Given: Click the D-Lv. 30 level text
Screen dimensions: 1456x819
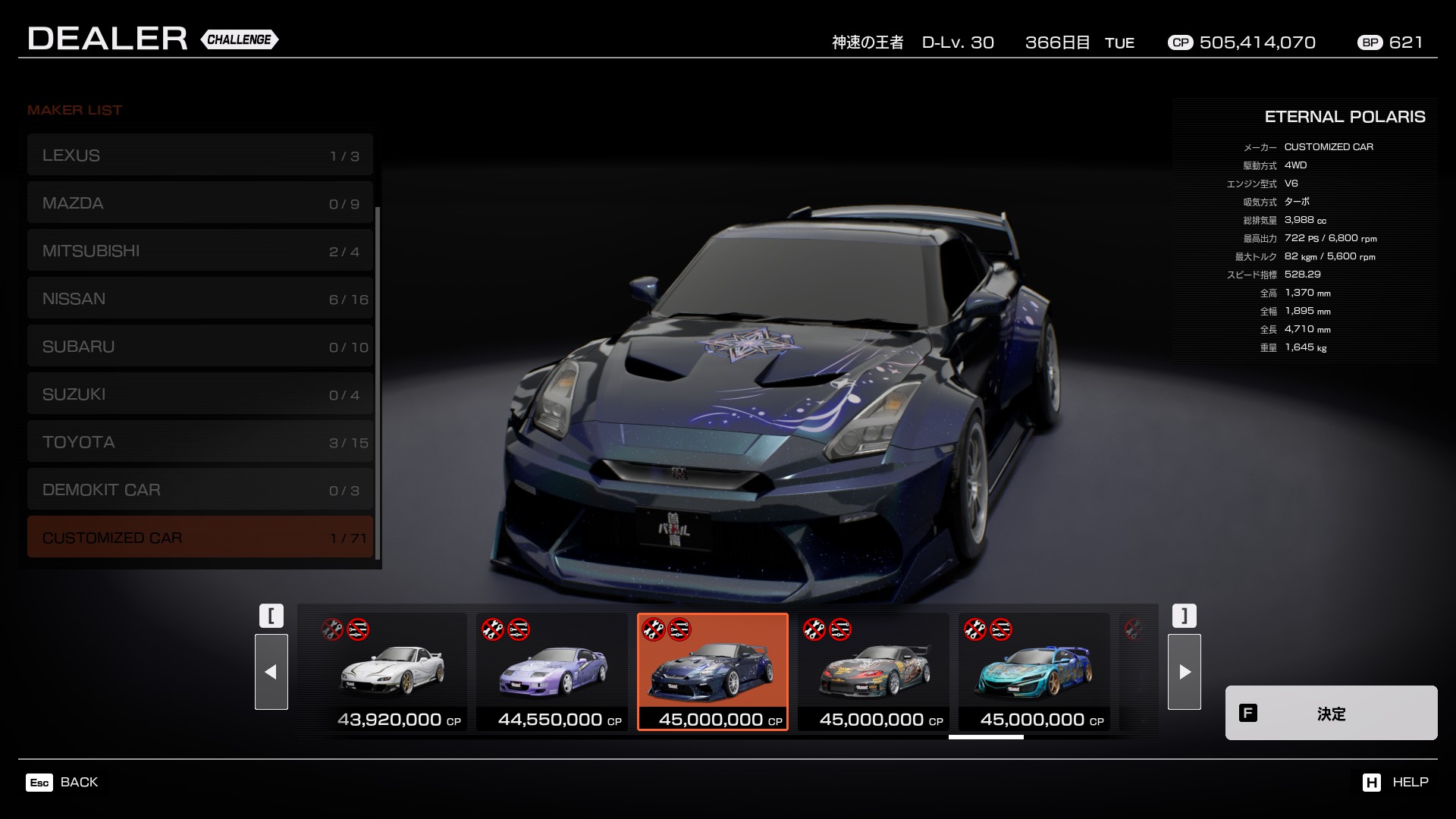Looking at the screenshot, I should click(958, 42).
